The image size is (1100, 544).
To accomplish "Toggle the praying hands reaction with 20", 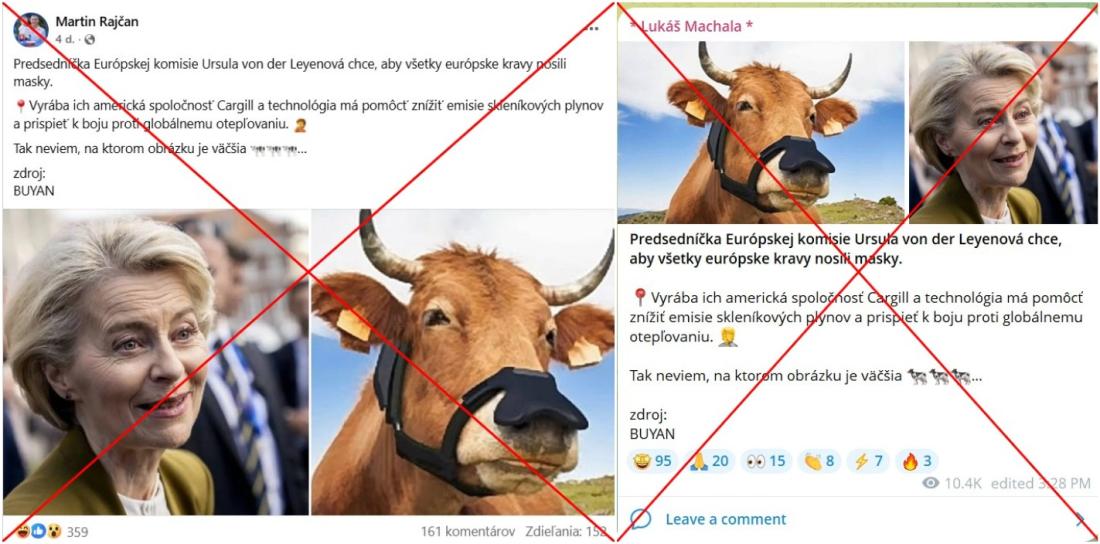I will [x=709, y=461].
